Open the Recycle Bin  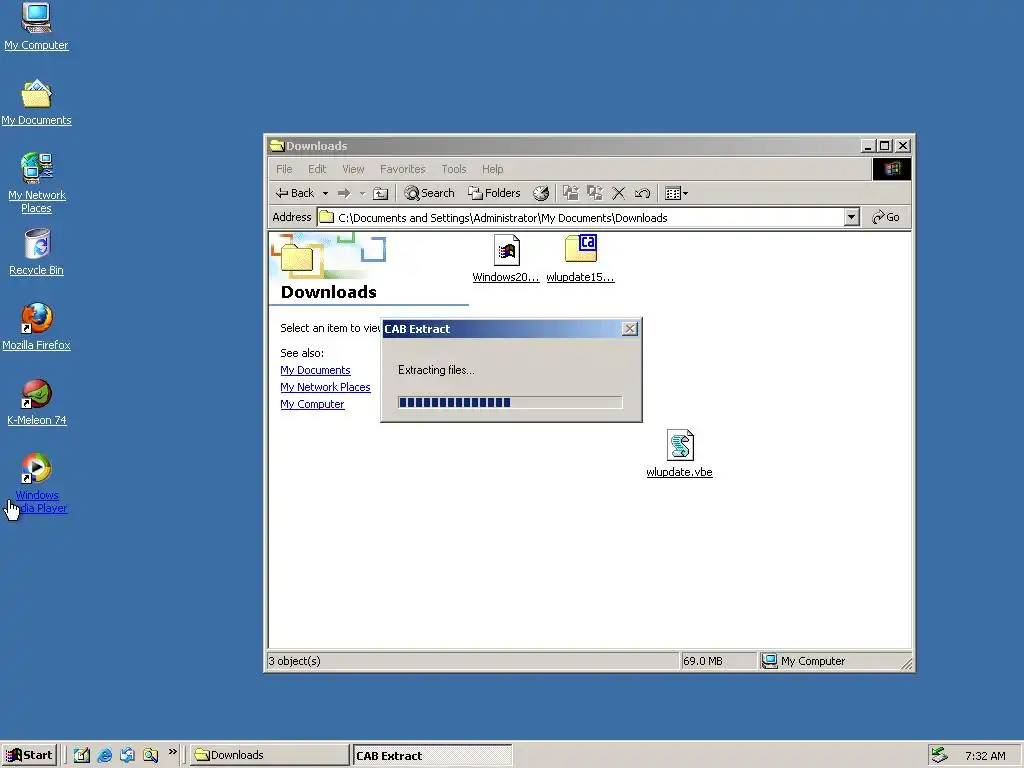[x=36, y=252]
